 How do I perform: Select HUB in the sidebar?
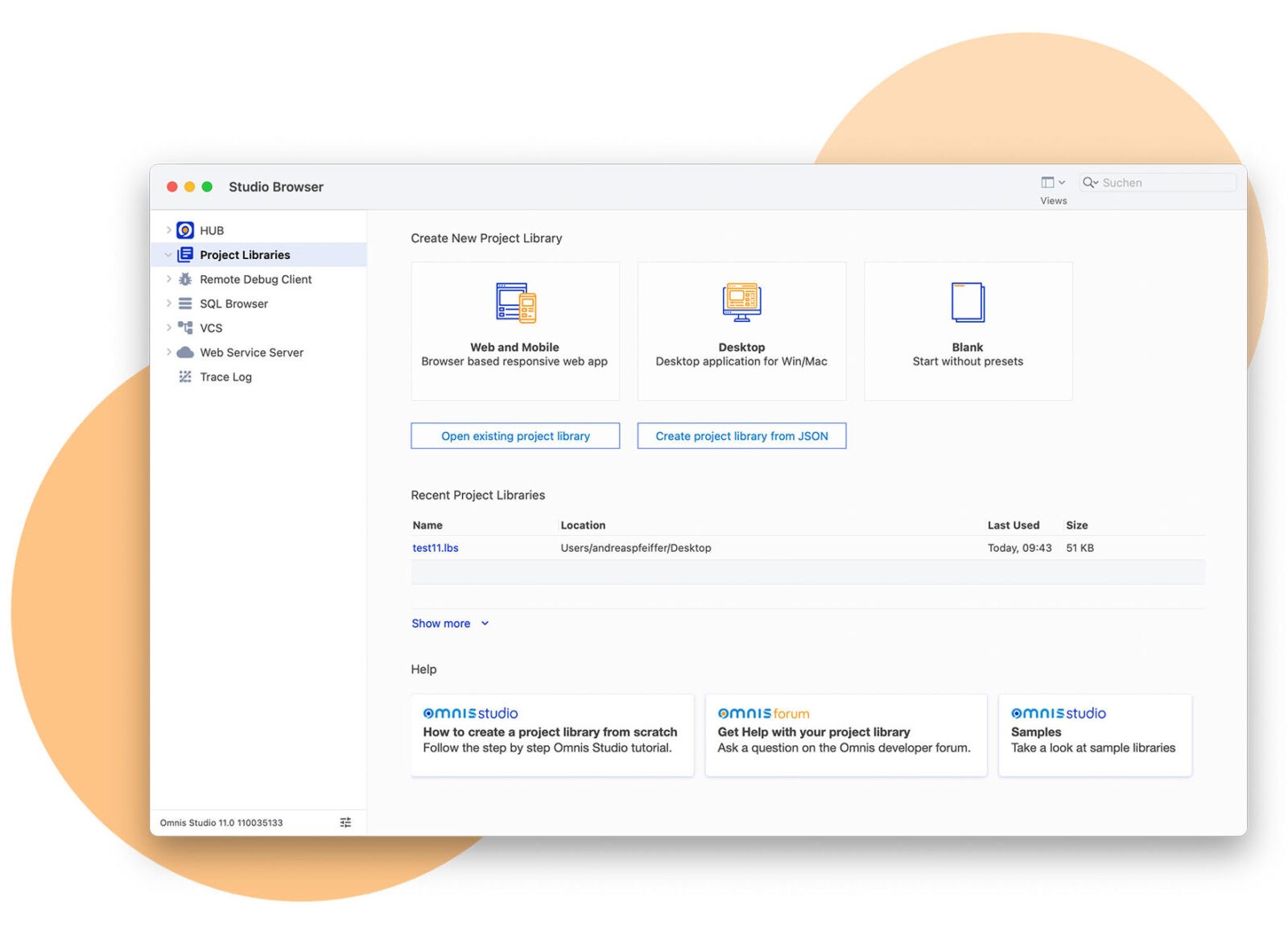click(x=212, y=230)
